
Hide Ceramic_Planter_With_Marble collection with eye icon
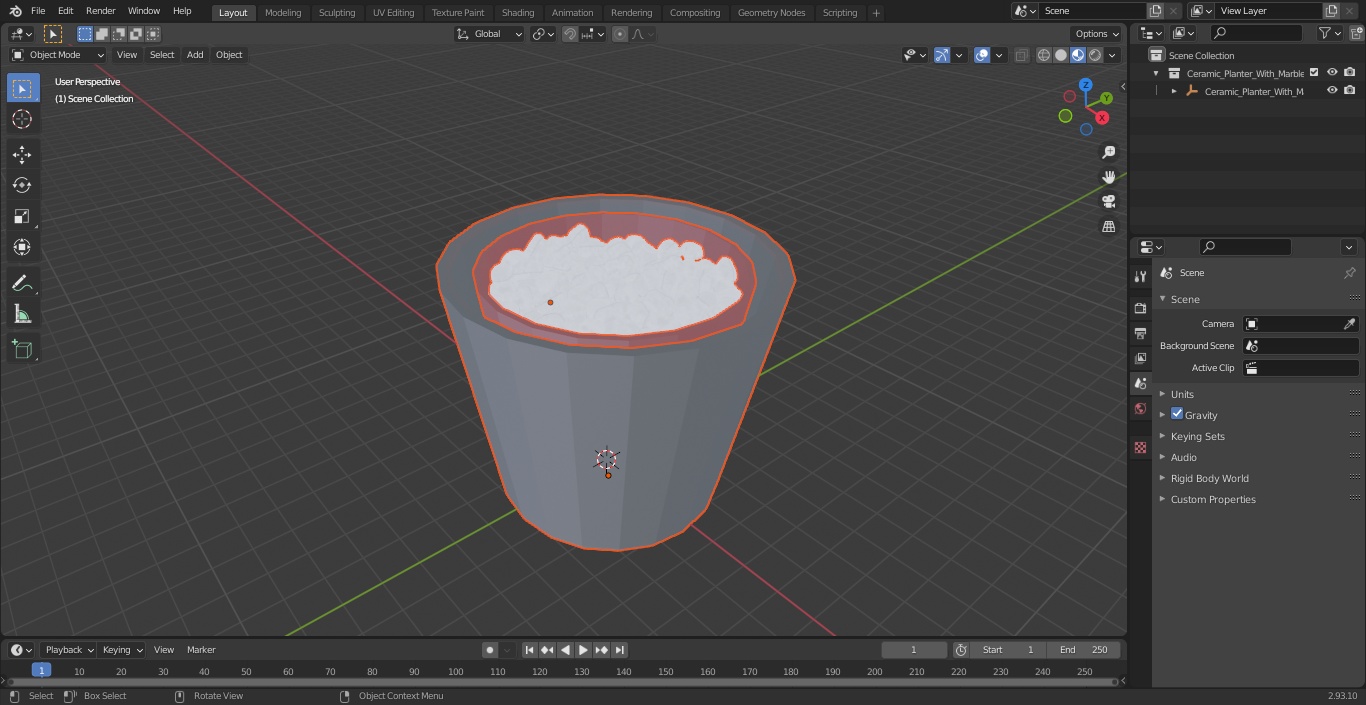point(1332,73)
